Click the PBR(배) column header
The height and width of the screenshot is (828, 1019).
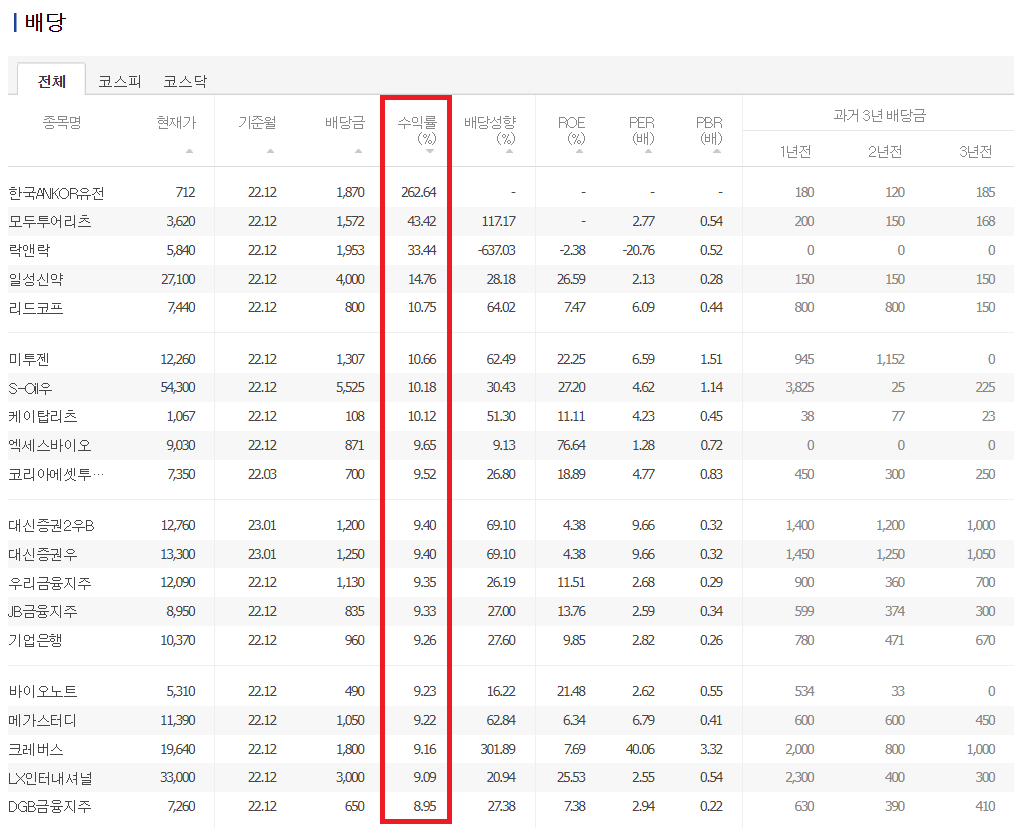coord(709,130)
